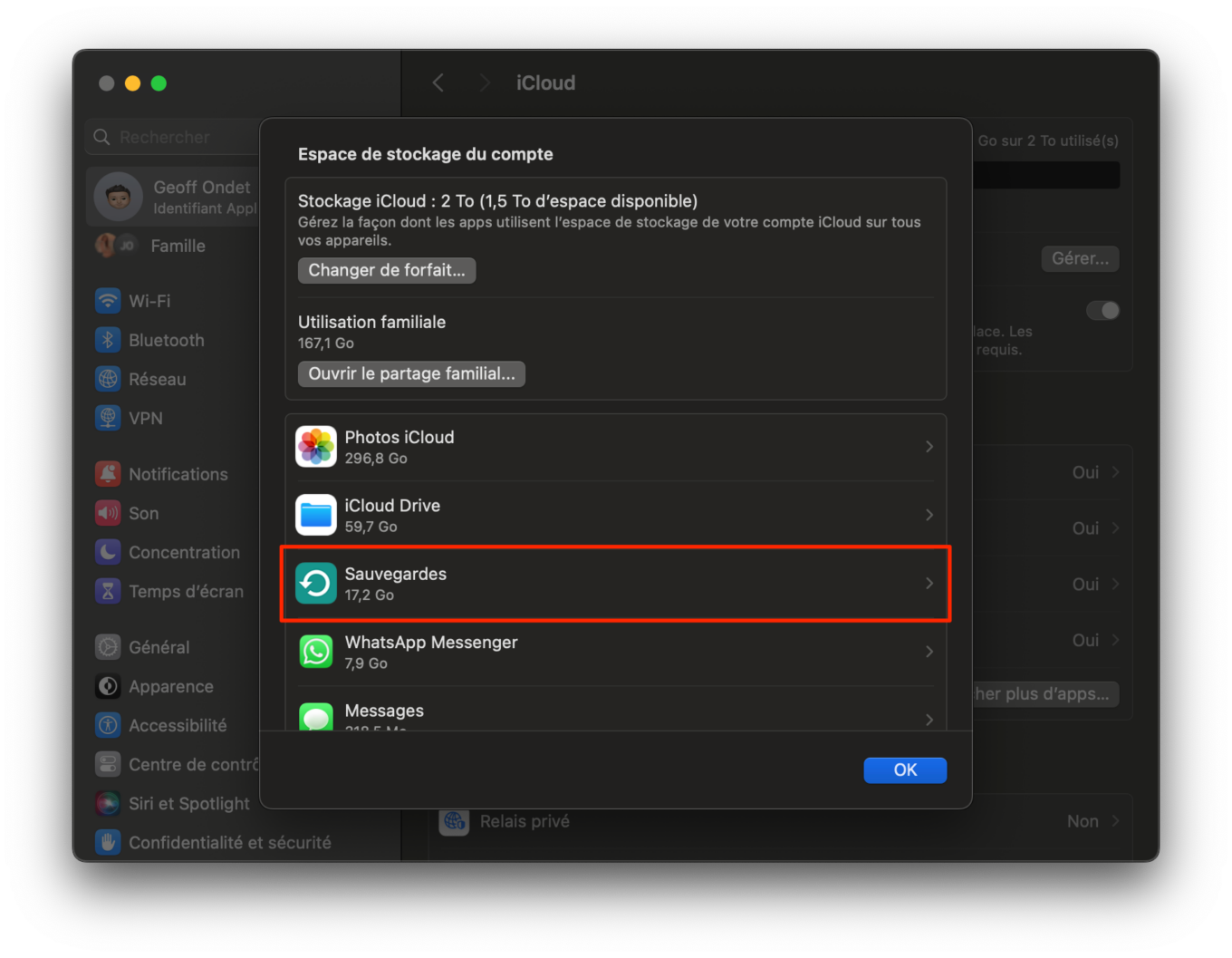Click the iCloud Drive folder icon

pos(316,515)
